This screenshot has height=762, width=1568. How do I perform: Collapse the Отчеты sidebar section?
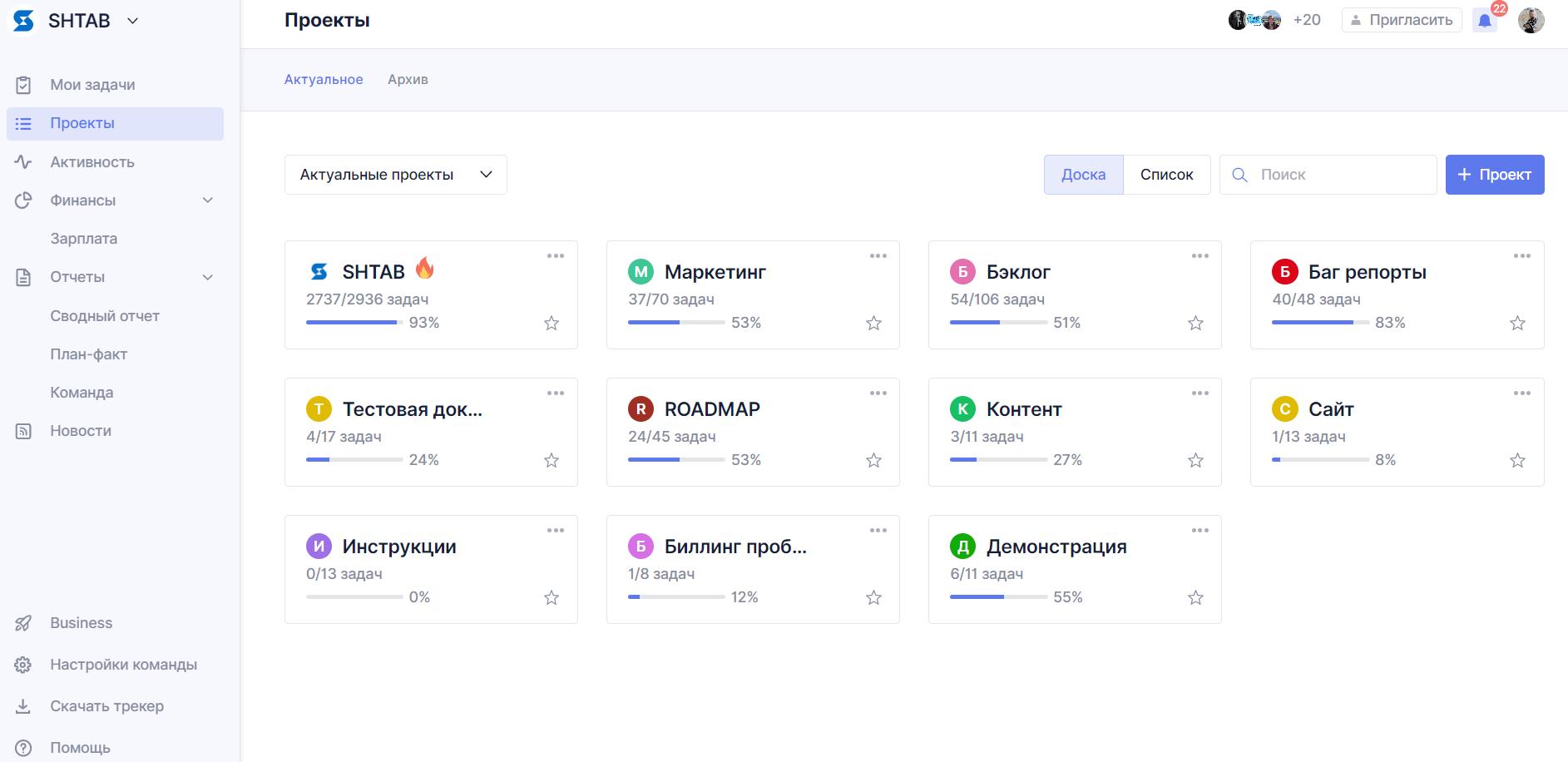point(208,277)
